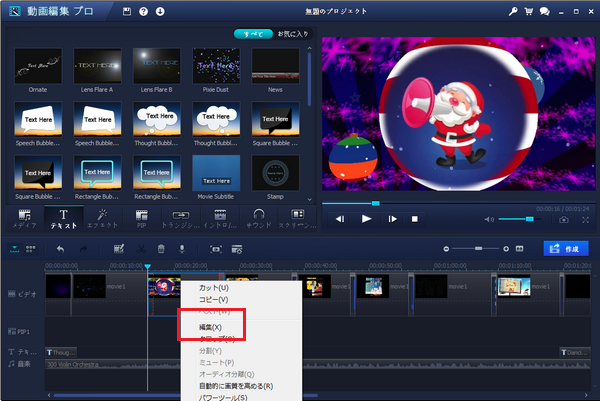Select the Lens Flare B template
This screenshot has height=401, width=600.
click(x=157, y=70)
